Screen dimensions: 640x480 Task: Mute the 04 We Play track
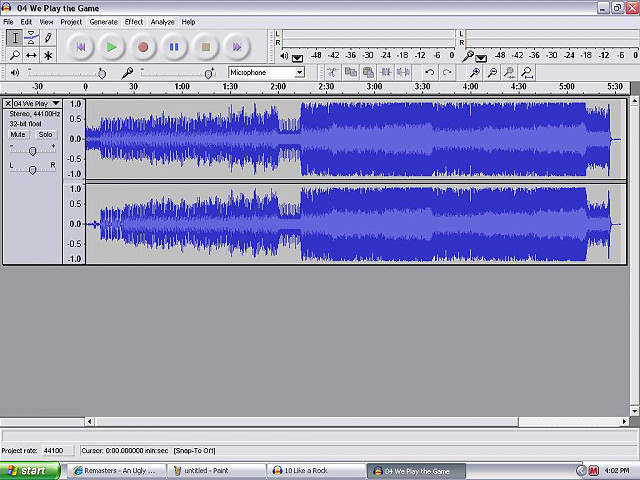18,135
